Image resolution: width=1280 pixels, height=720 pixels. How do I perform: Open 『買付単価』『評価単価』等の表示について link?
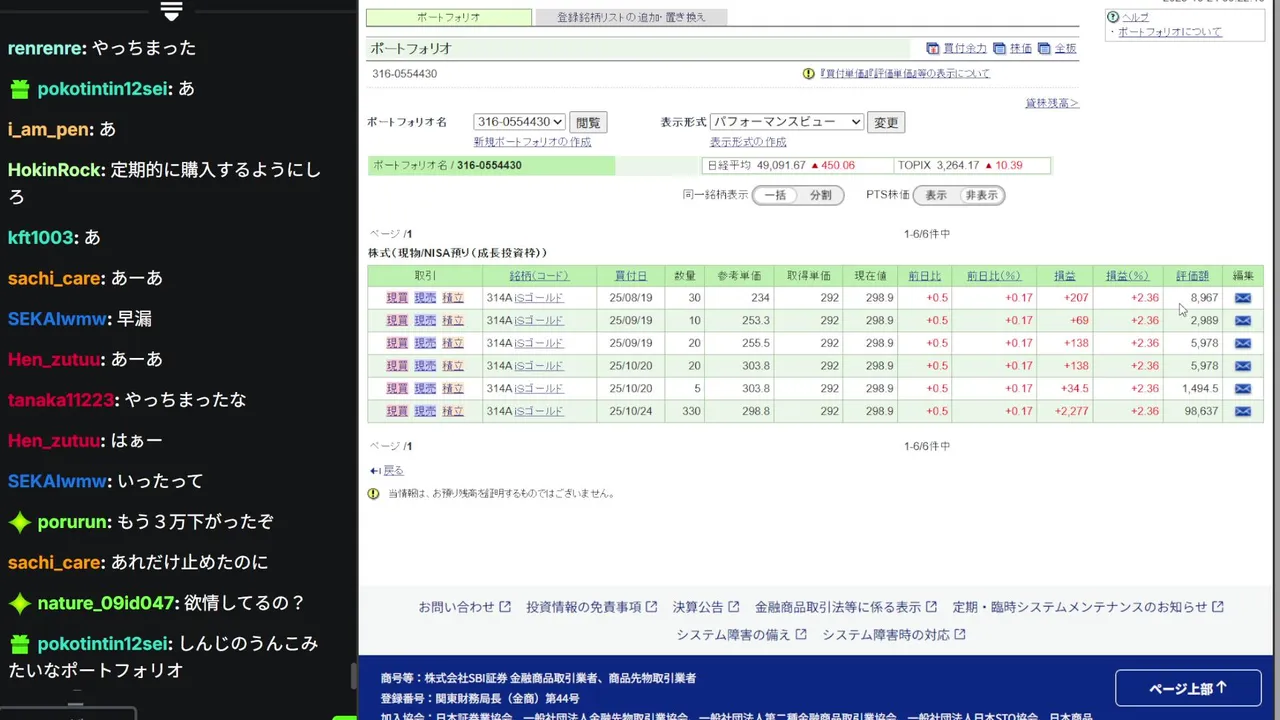904,74
